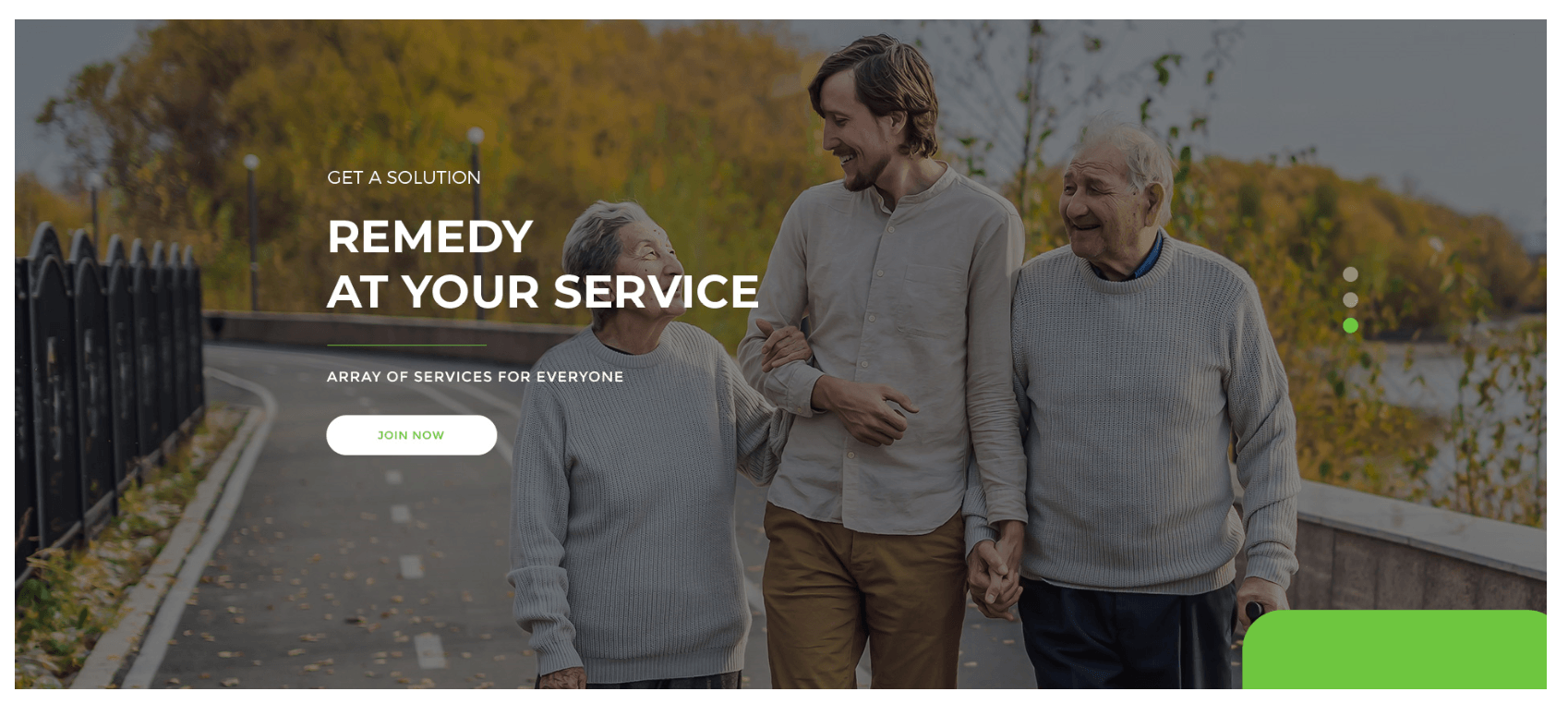Select the first slider pagination dot

pyautogui.click(x=1350, y=274)
